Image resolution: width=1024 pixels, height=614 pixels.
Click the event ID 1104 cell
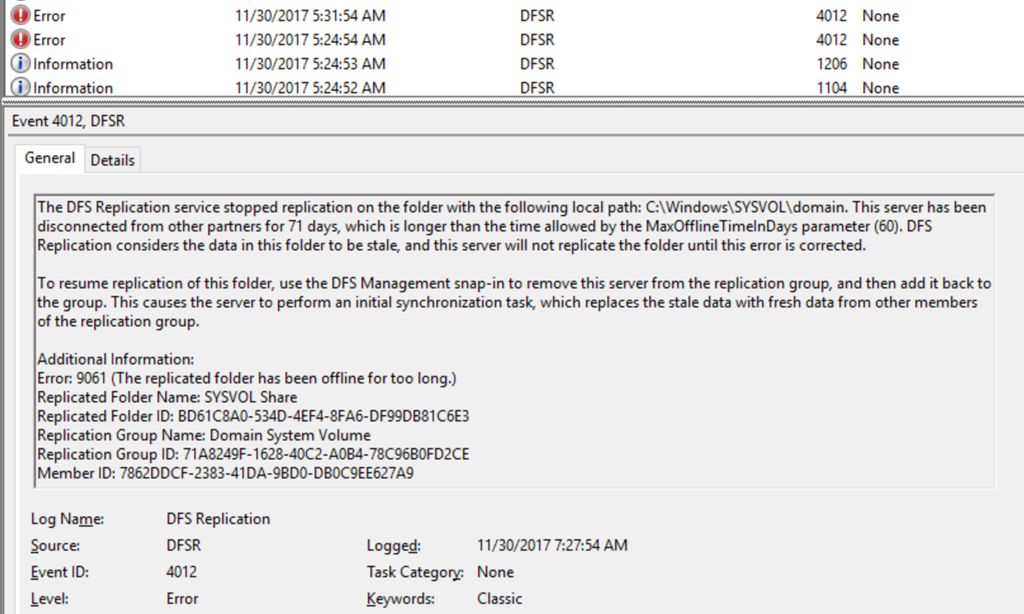[x=831, y=88]
